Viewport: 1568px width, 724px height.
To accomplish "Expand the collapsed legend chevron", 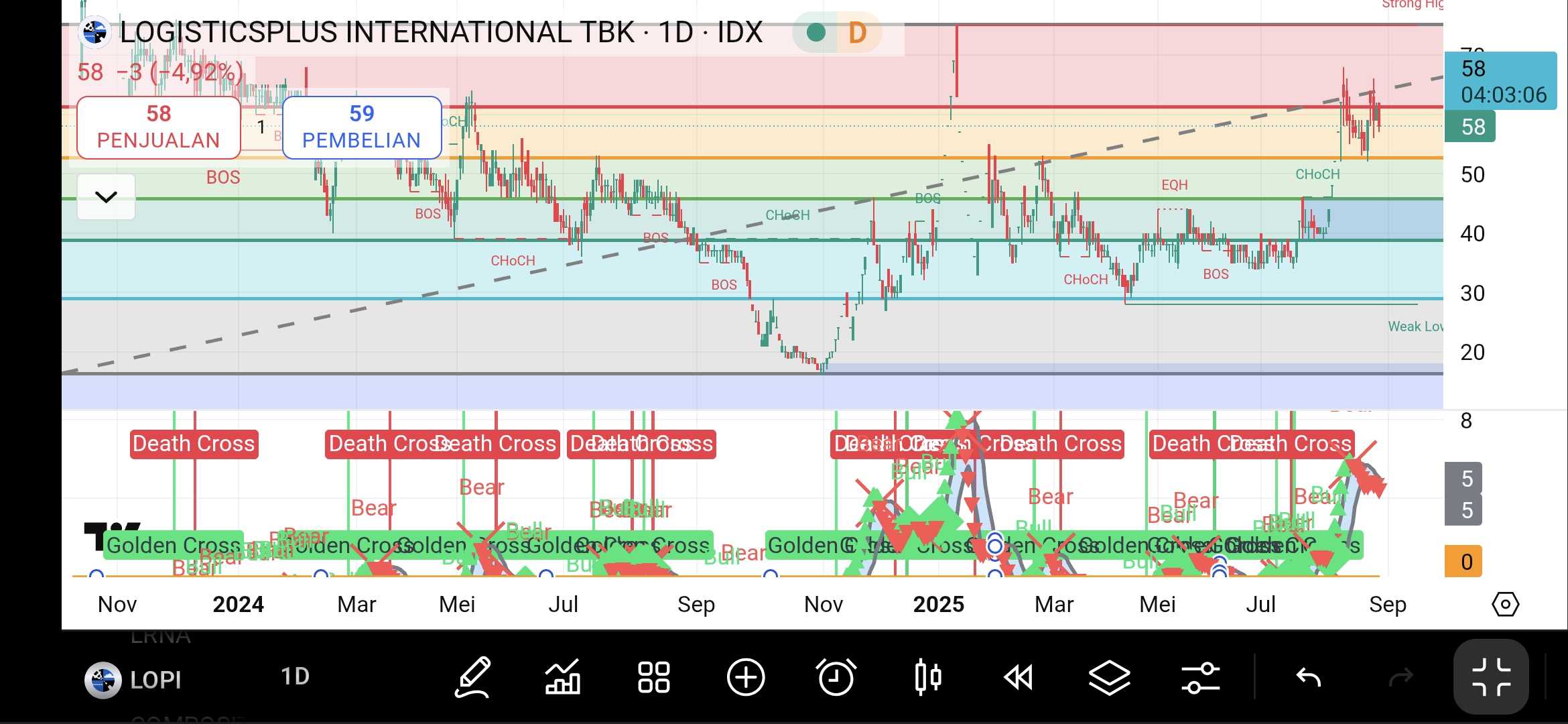I will coord(106,196).
